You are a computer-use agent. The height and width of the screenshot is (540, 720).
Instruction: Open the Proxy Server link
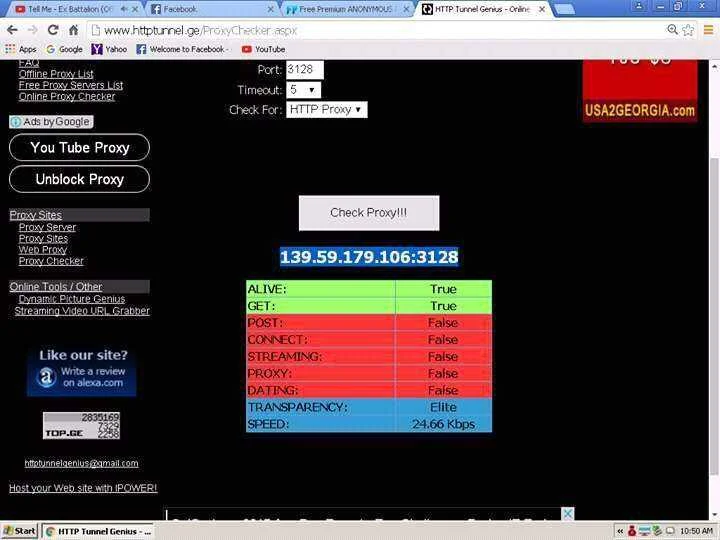pyautogui.click(x=47, y=227)
